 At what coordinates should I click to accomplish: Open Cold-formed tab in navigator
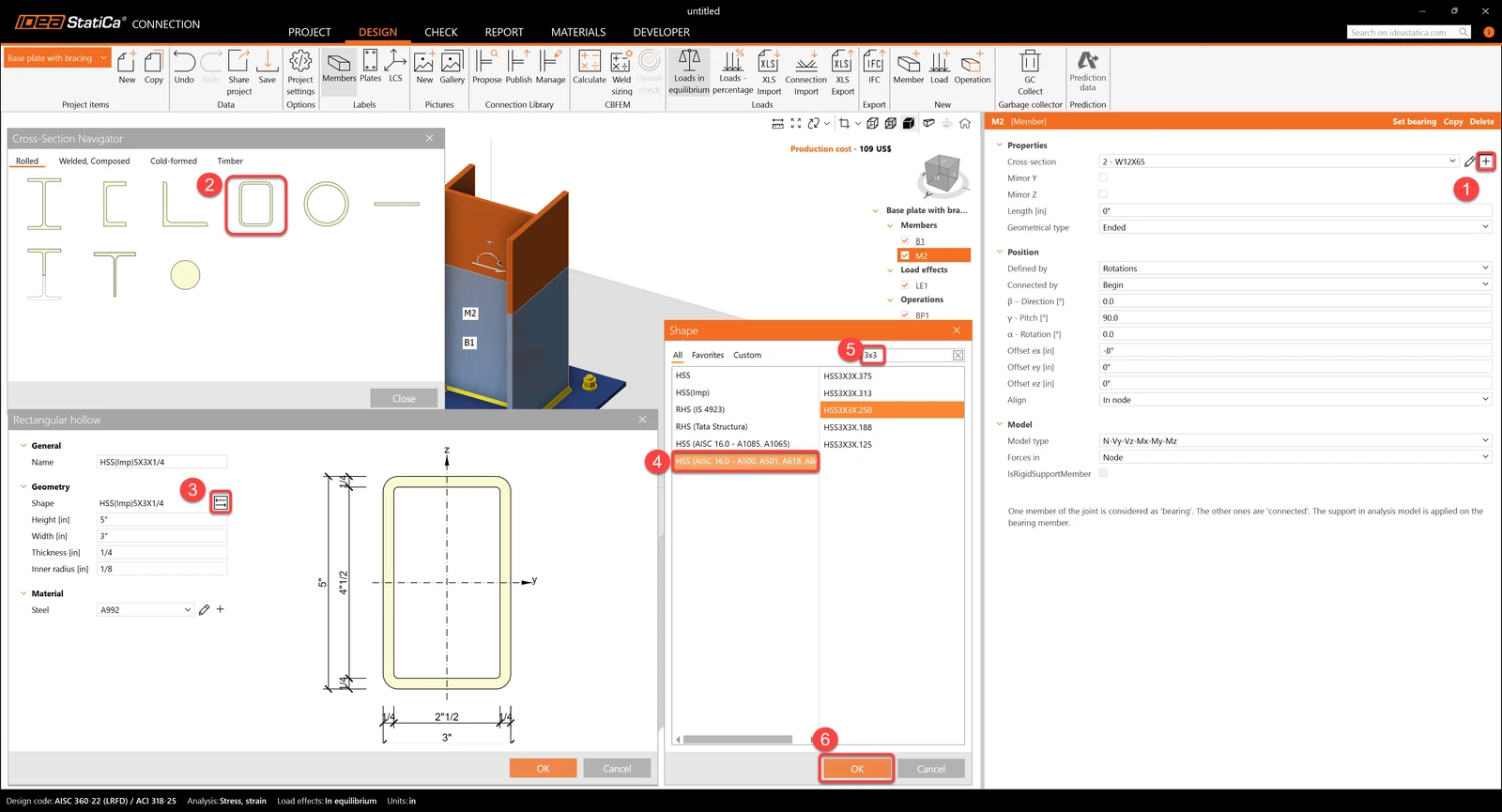pyautogui.click(x=174, y=161)
